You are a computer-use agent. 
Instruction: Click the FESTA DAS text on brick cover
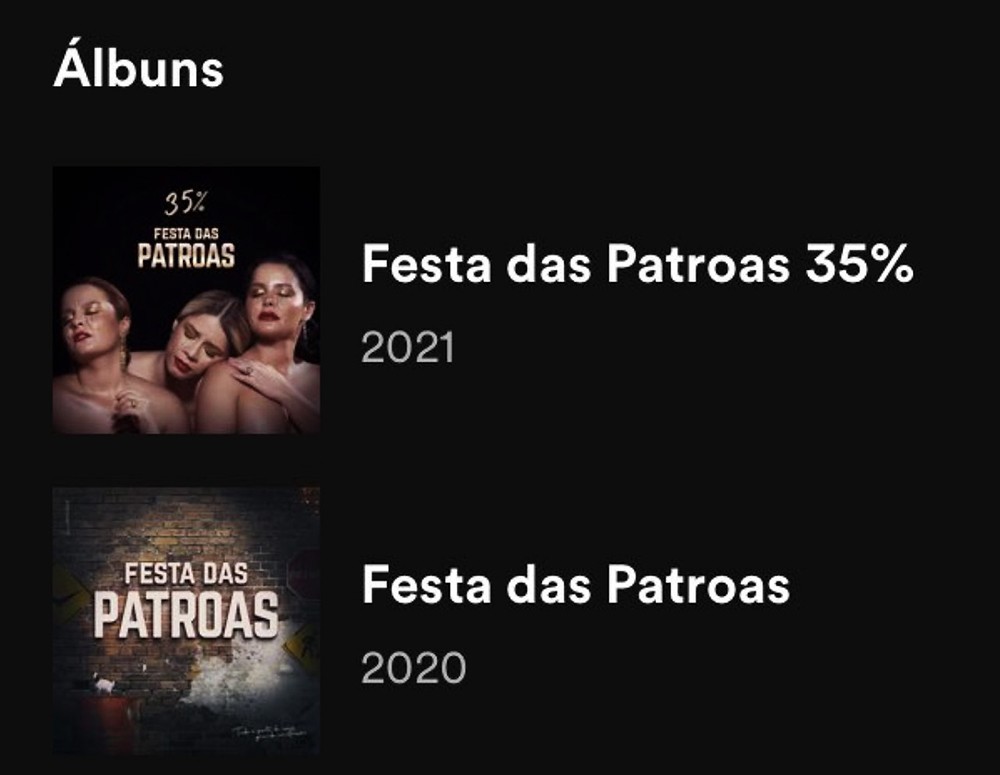pyautogui.click(x=186, y=573)
